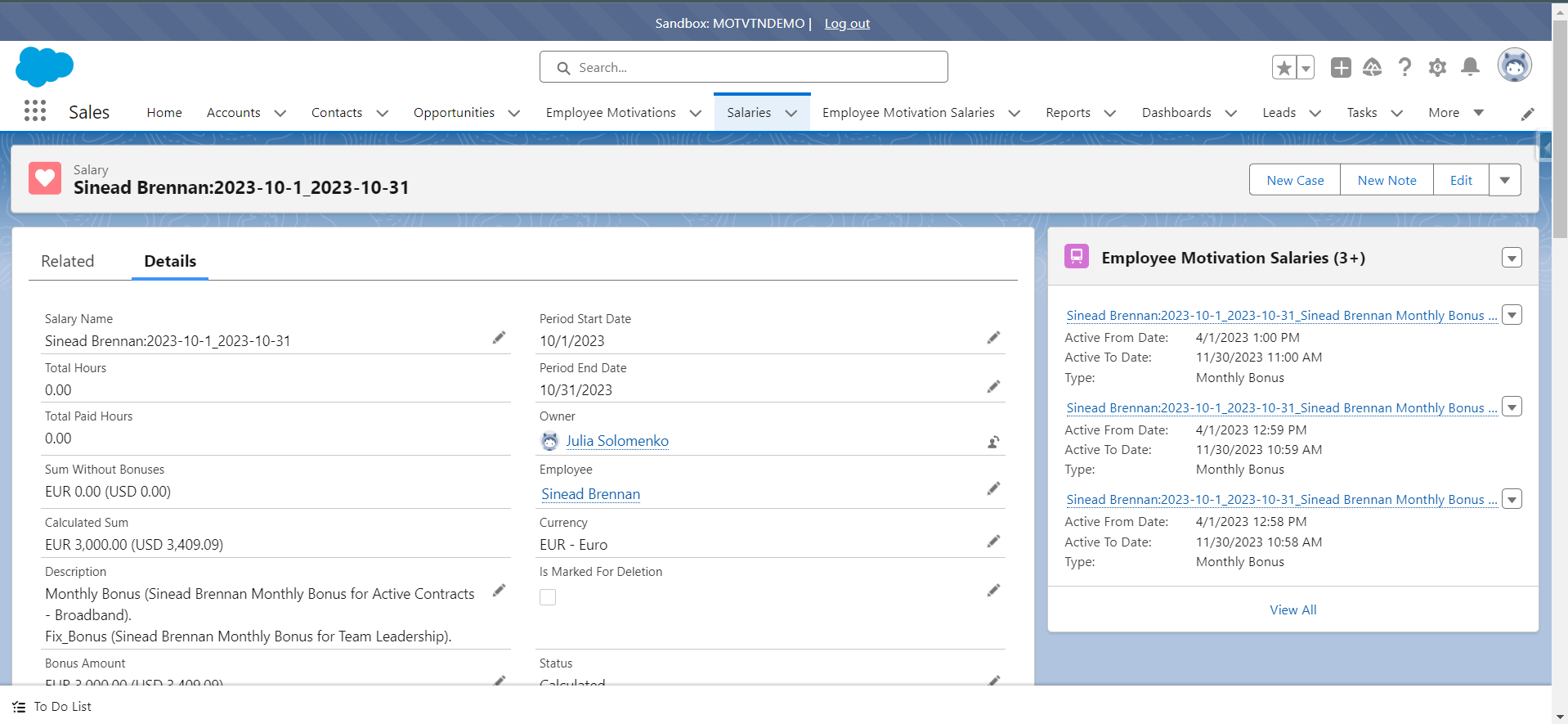Open the More navigation menu
Viewport: 1568px width, 724px height.
1455,113
